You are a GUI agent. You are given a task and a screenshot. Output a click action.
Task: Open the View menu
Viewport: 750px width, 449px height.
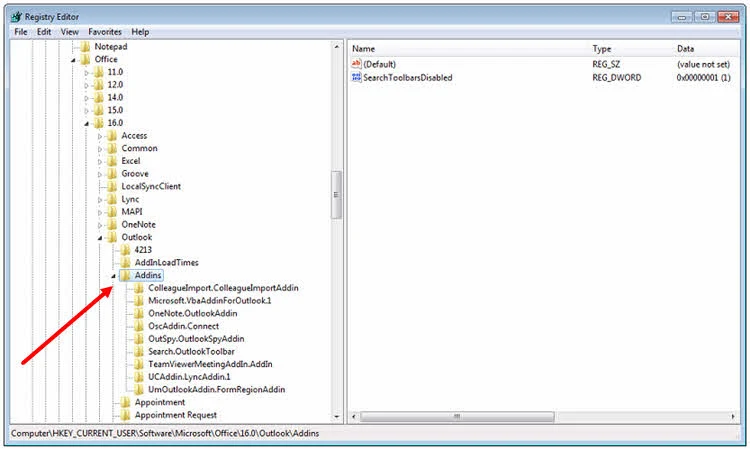coord(69,32)
